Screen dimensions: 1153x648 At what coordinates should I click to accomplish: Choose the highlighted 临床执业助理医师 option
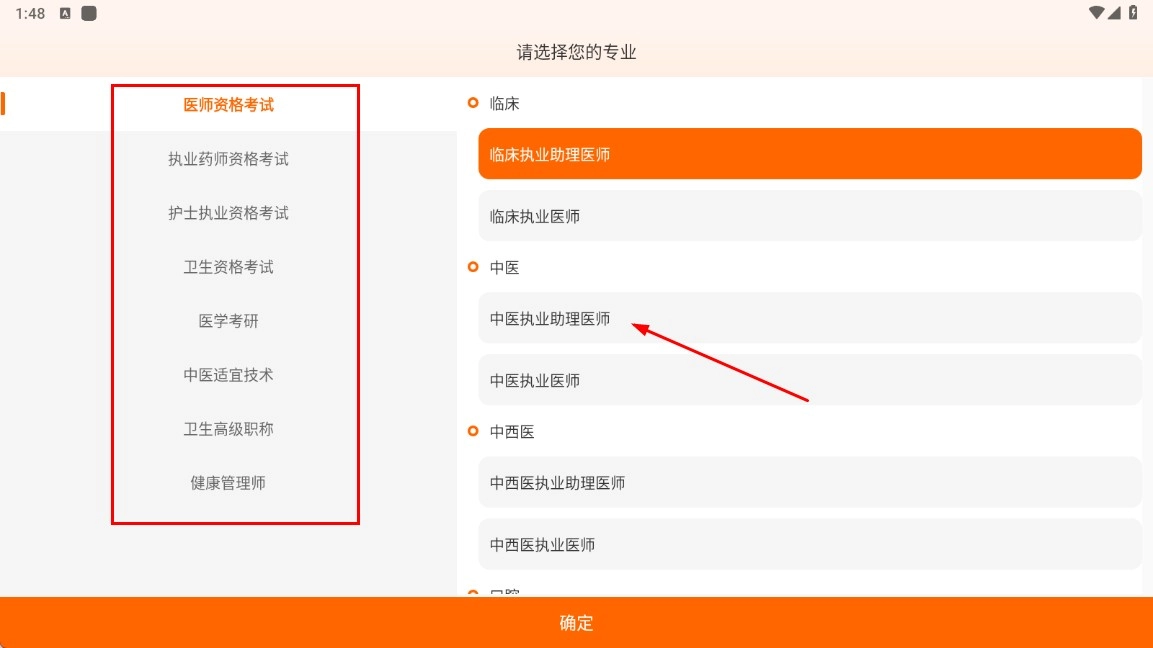[809, 154]
